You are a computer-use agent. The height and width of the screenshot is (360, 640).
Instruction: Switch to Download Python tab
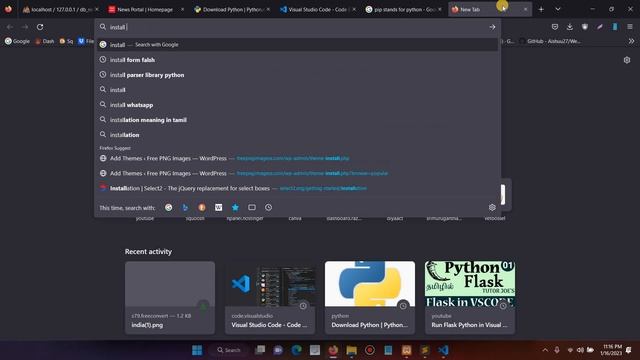coord(231,9)
